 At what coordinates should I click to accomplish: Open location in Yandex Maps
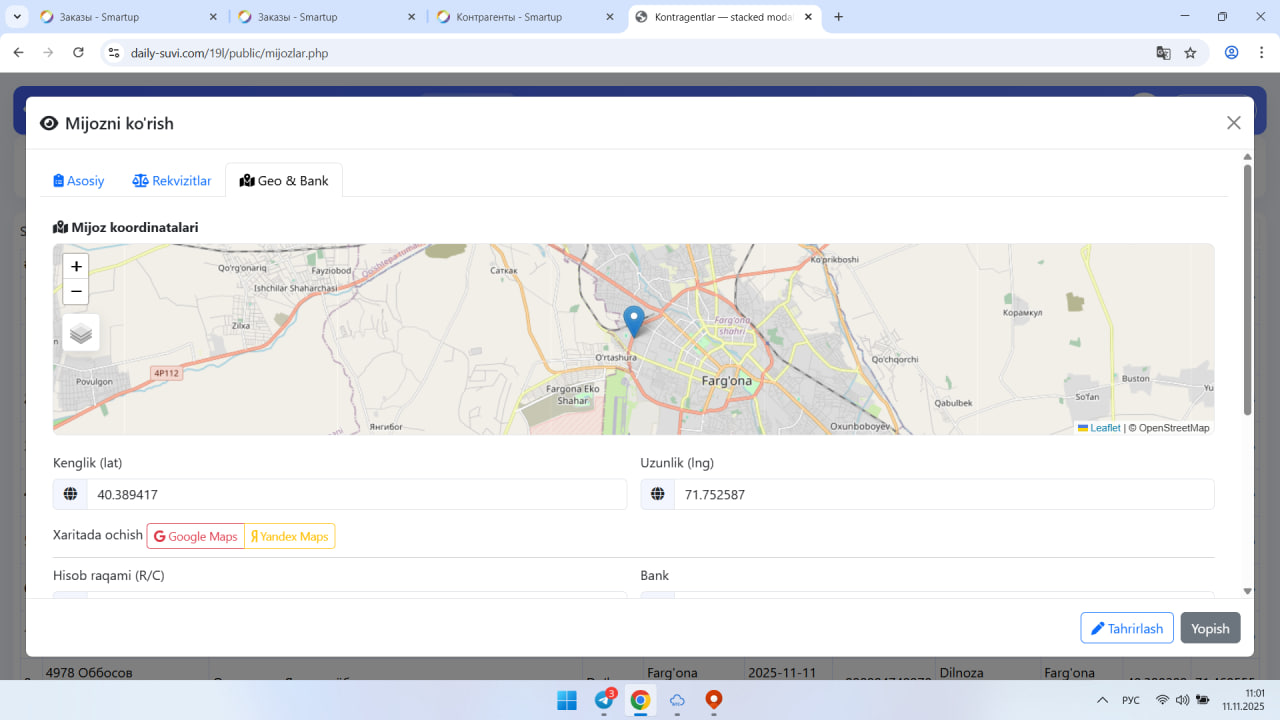point(289,536)
